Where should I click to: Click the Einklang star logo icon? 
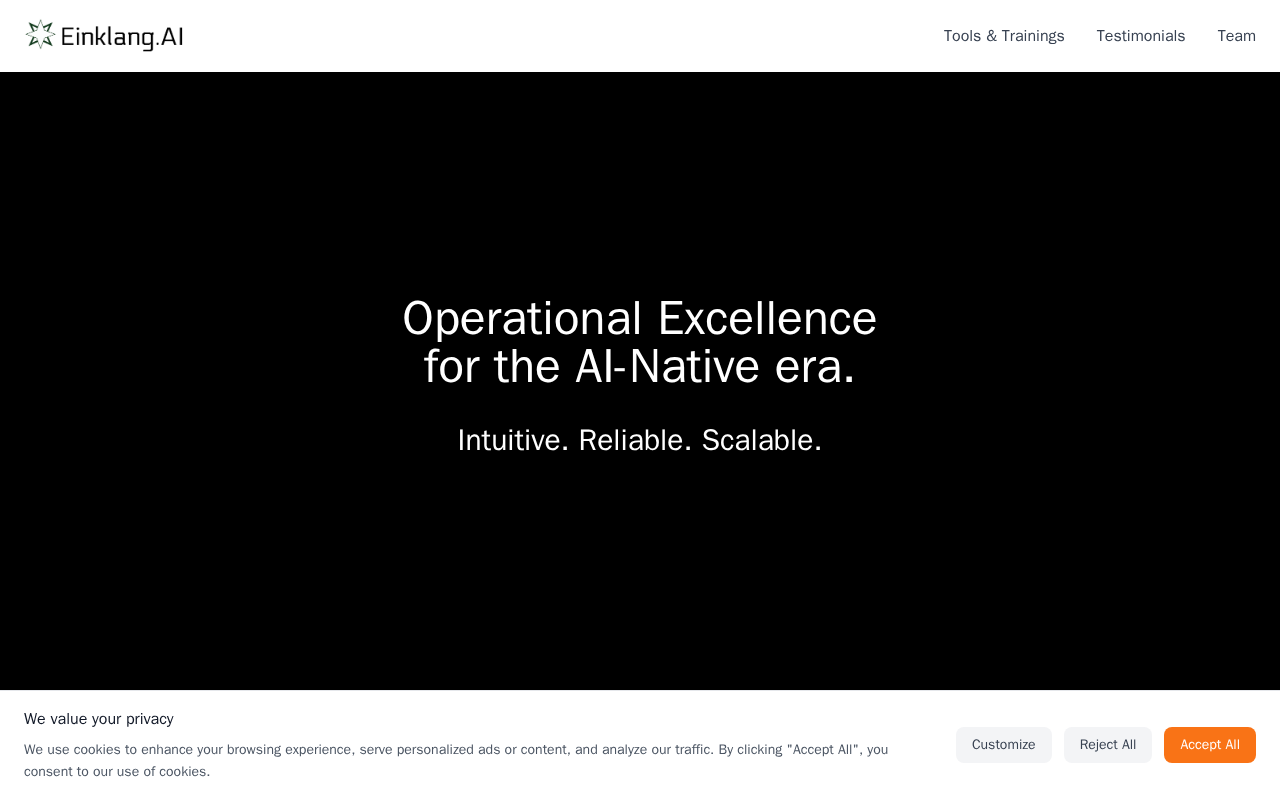tap(40, 35)
